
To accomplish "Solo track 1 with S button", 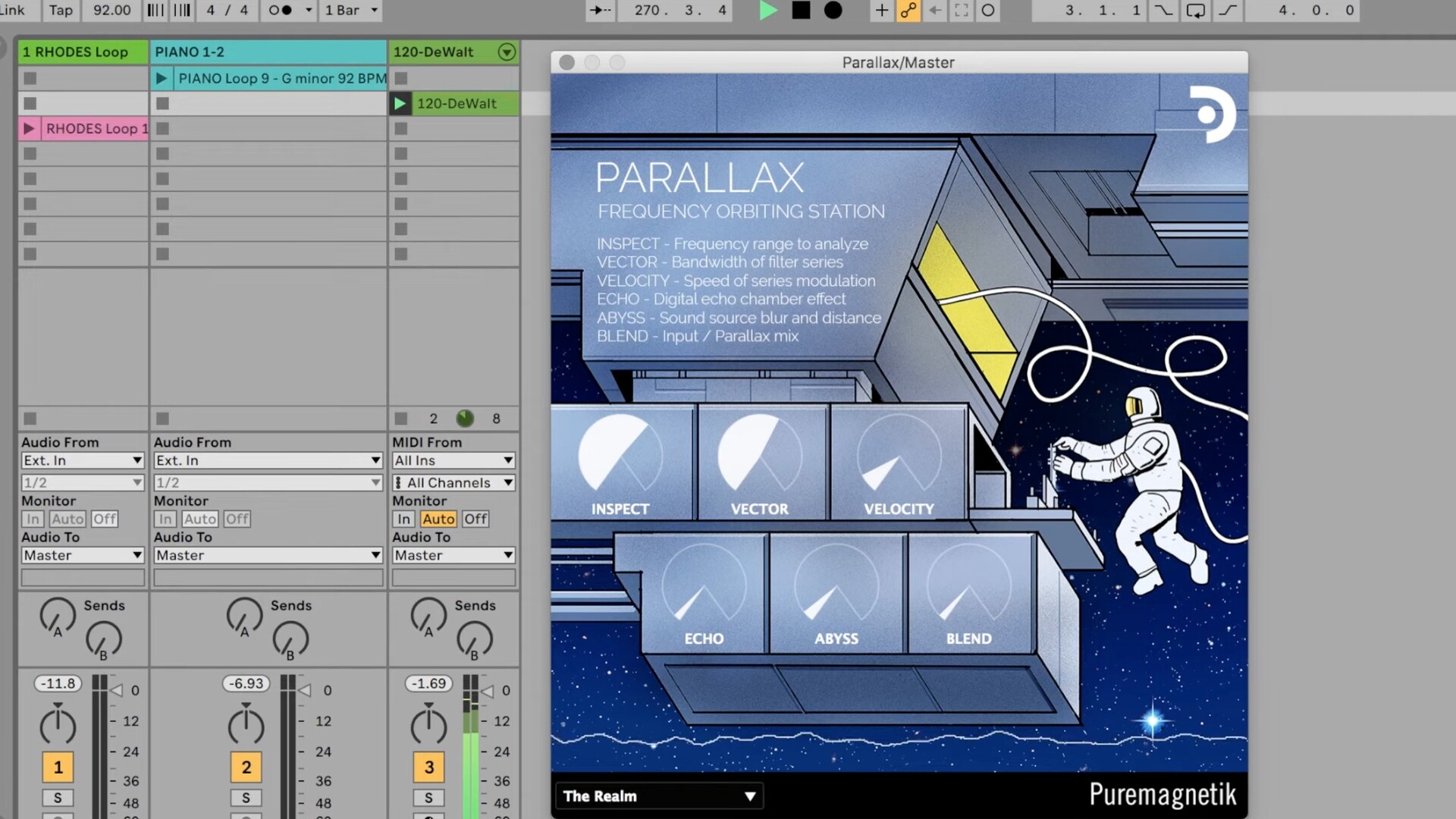I will (x=58, y=798).
